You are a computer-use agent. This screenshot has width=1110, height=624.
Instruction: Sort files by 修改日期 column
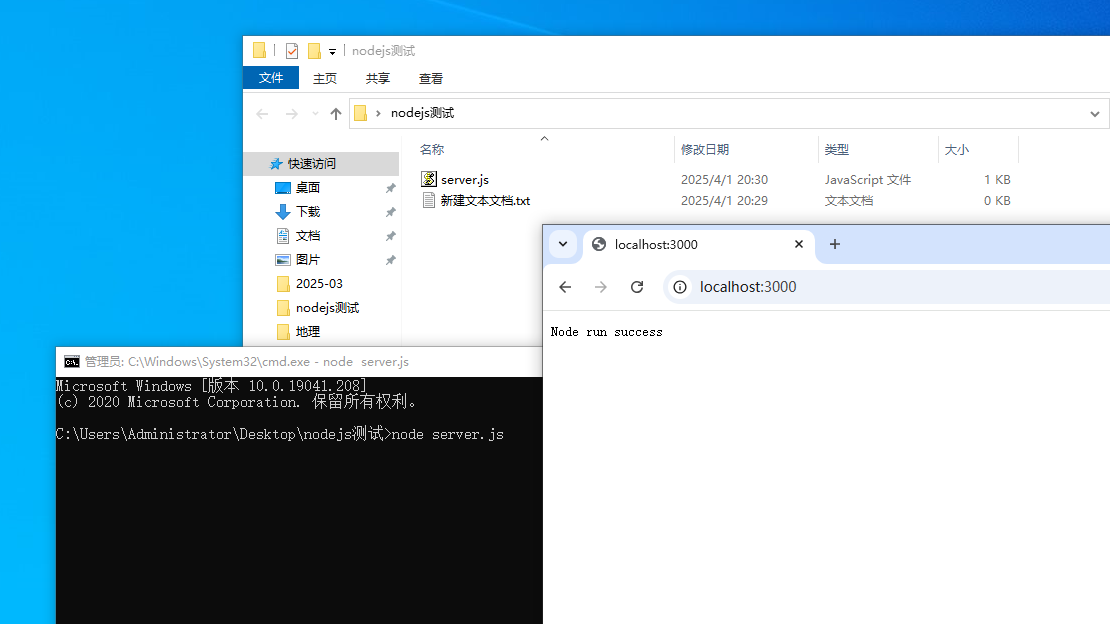pos(705,150)
